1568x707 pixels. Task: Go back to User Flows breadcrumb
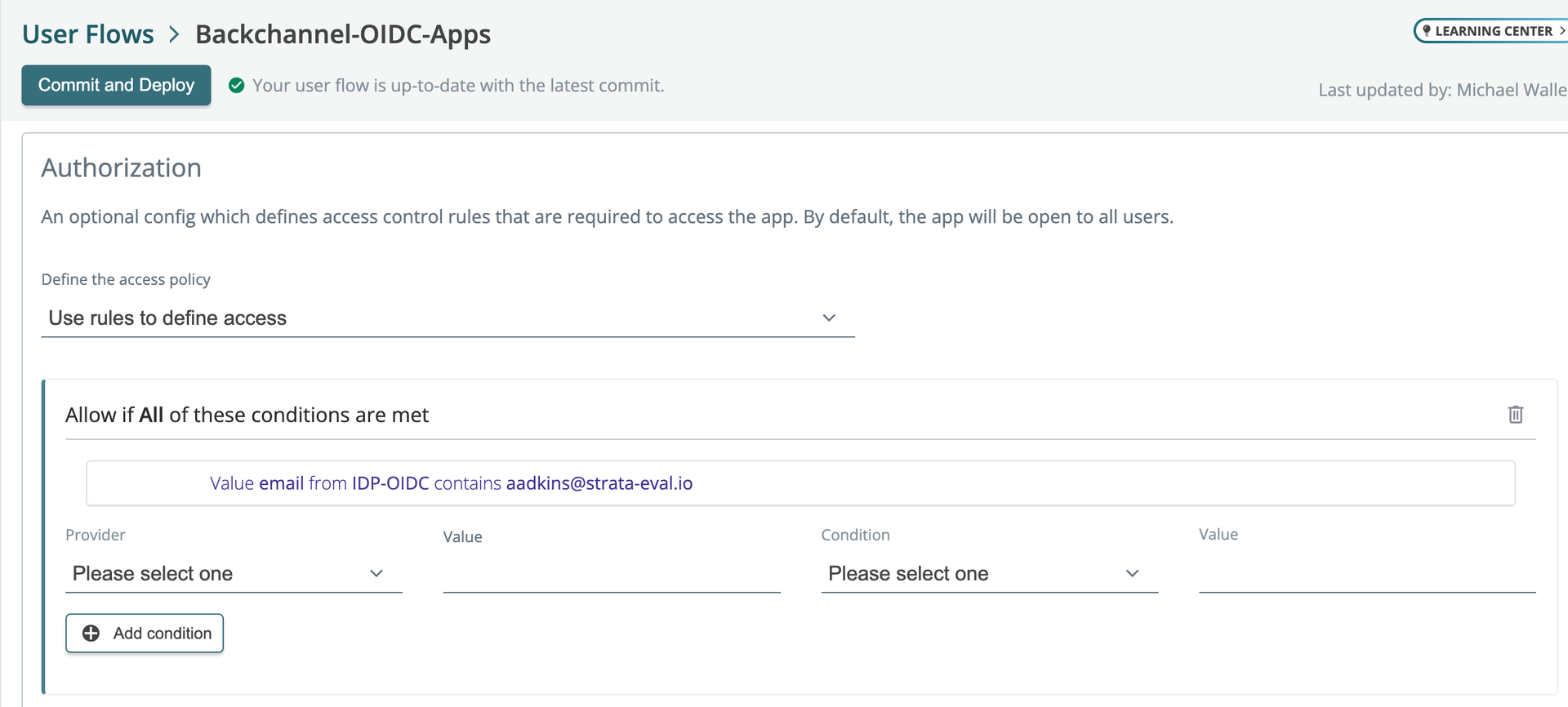[x=88, y=34]
